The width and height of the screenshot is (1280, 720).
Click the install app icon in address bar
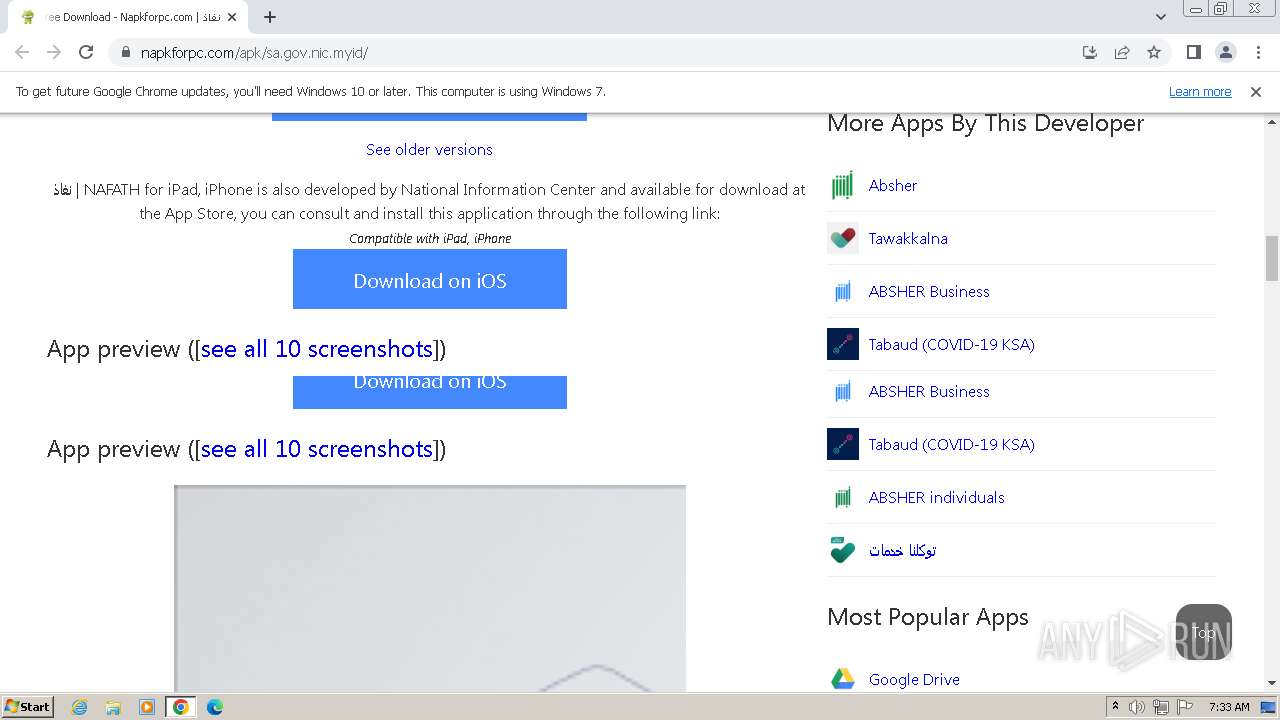click(x=1090, y=52)
